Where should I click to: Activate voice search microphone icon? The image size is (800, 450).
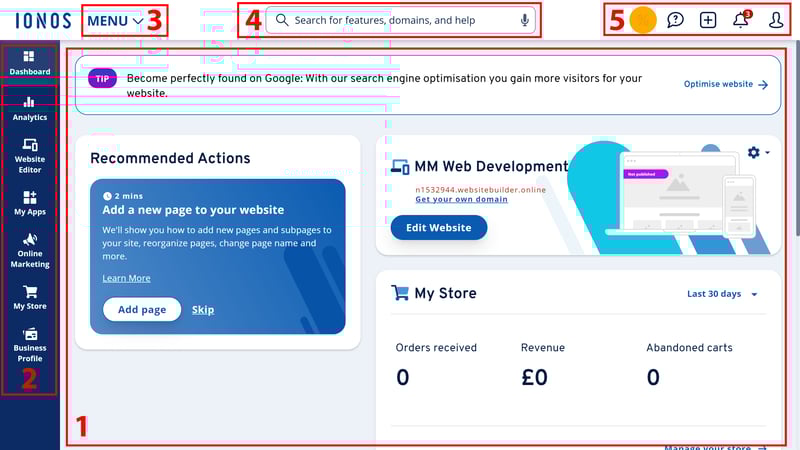click(x=524, y=20)
